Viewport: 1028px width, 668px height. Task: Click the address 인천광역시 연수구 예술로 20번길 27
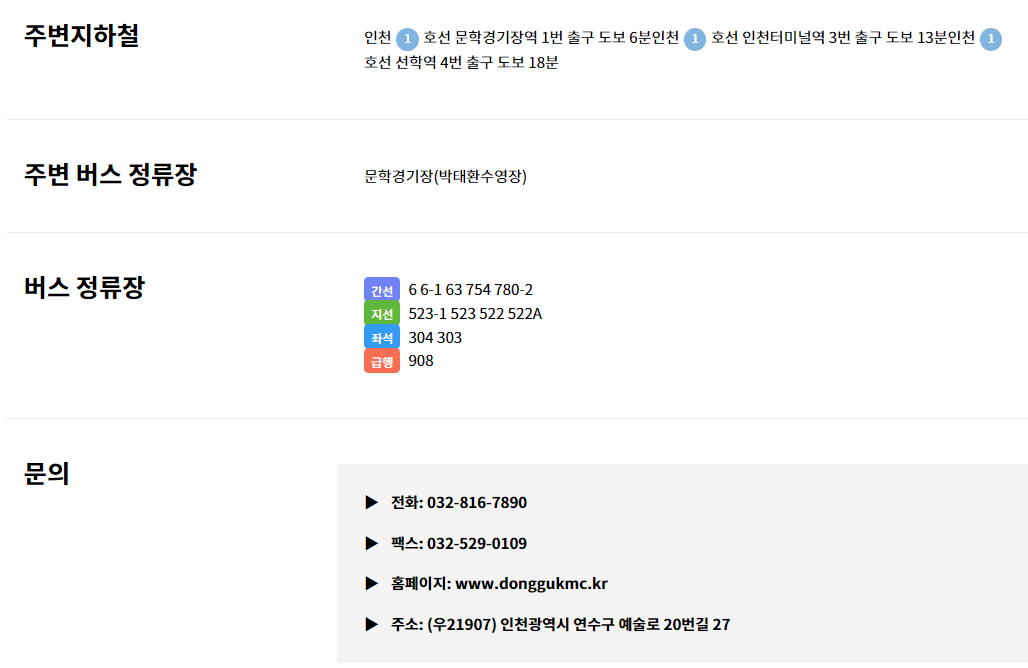coord(615,625)
